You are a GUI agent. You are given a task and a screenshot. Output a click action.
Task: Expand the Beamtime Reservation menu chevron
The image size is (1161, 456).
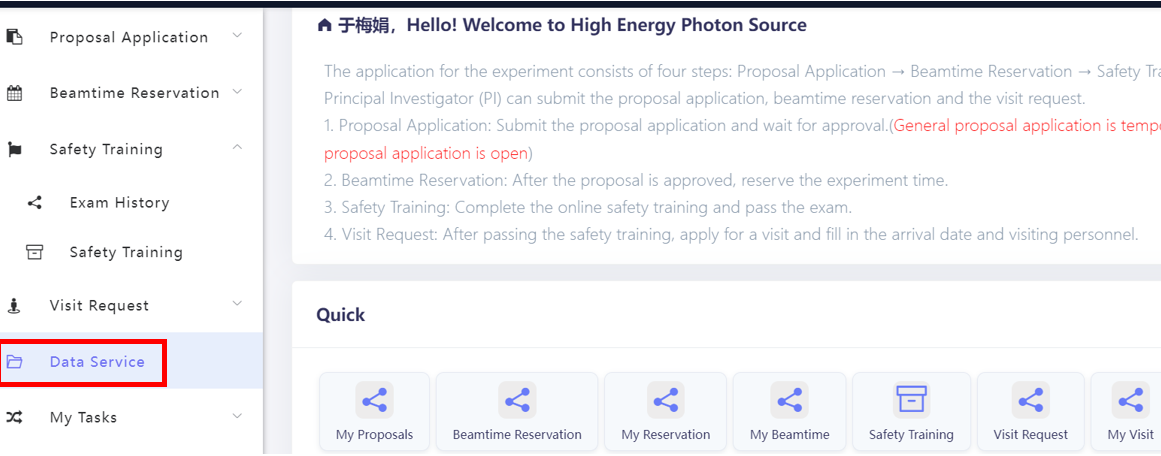[237, 92]
